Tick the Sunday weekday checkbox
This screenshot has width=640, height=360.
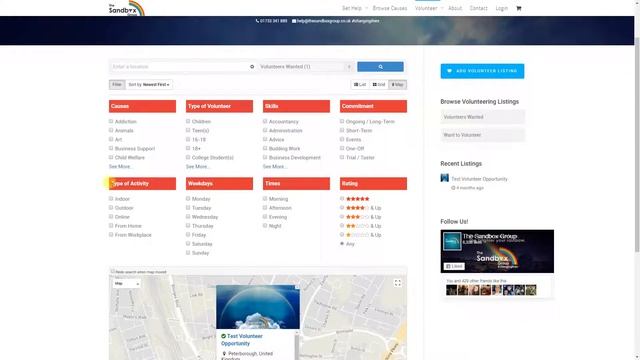(188, 253)
